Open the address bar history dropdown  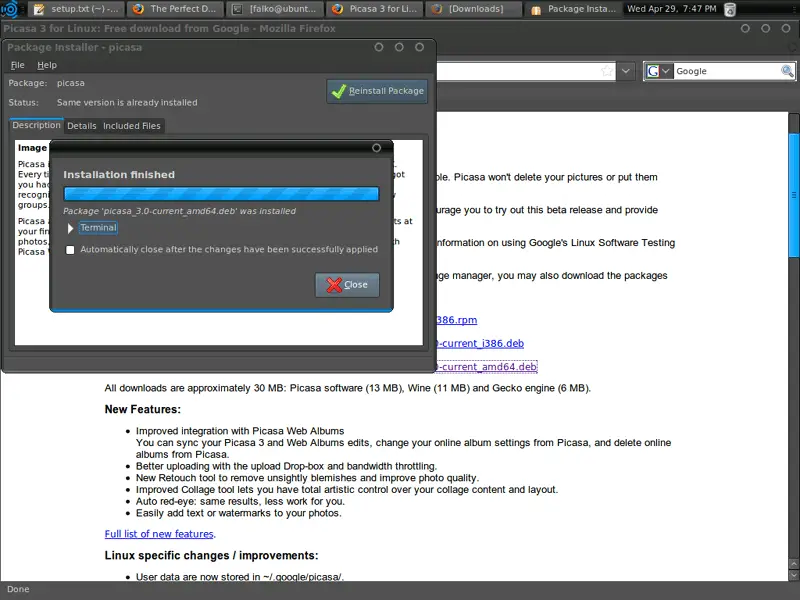click(626, 71)
